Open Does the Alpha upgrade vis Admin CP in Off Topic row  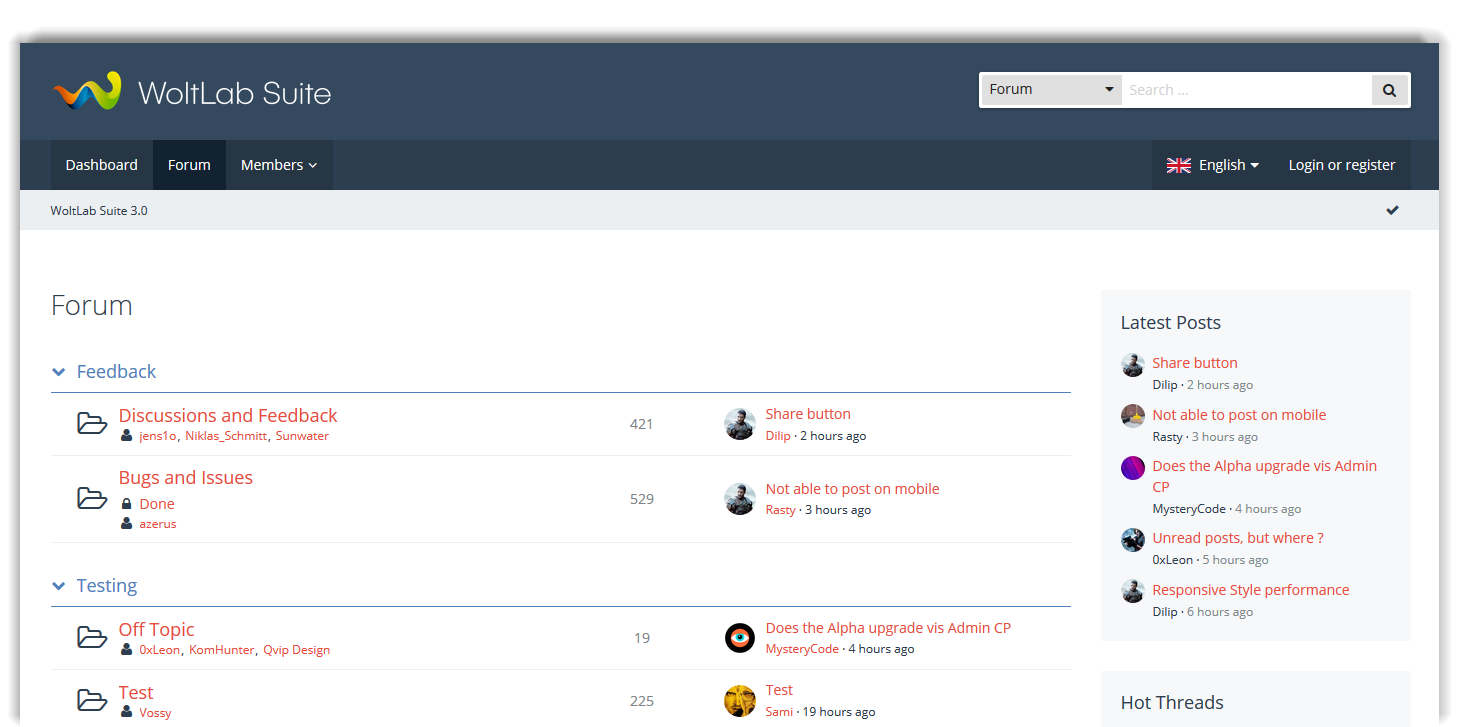pyautogui.click(x=888, y=628)
